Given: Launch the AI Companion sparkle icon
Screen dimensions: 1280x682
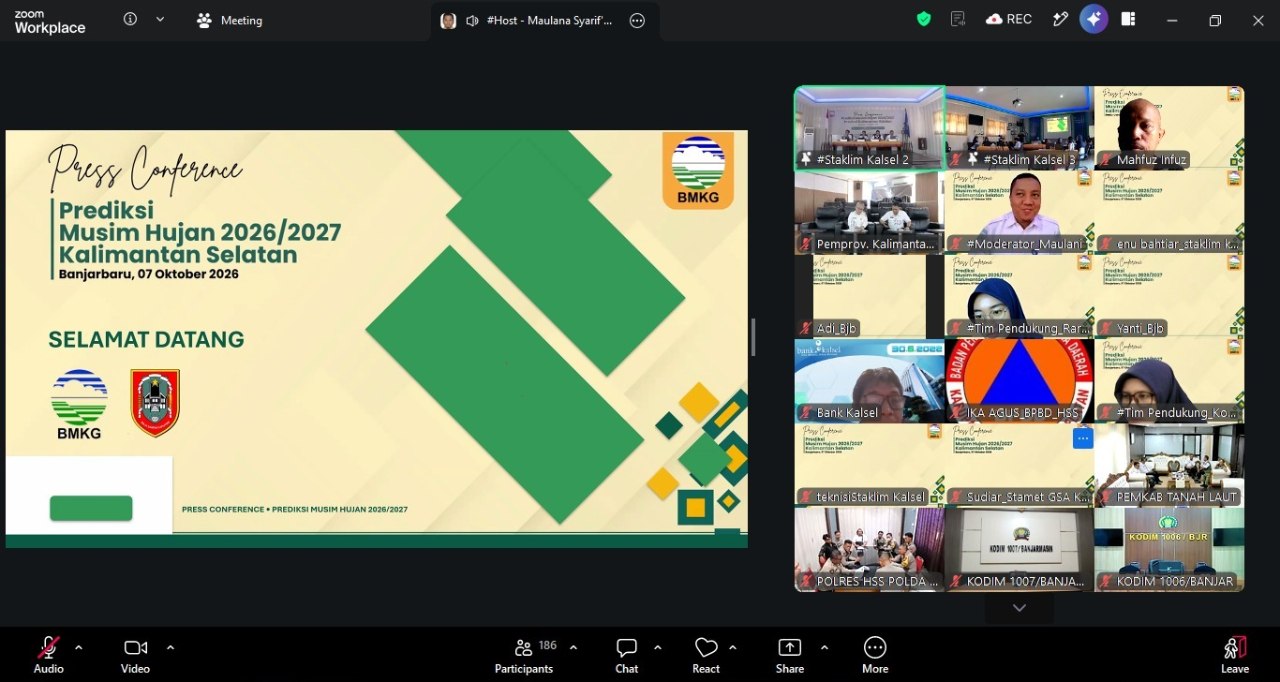Looking at the screenshot, I should pos(1094,19).
